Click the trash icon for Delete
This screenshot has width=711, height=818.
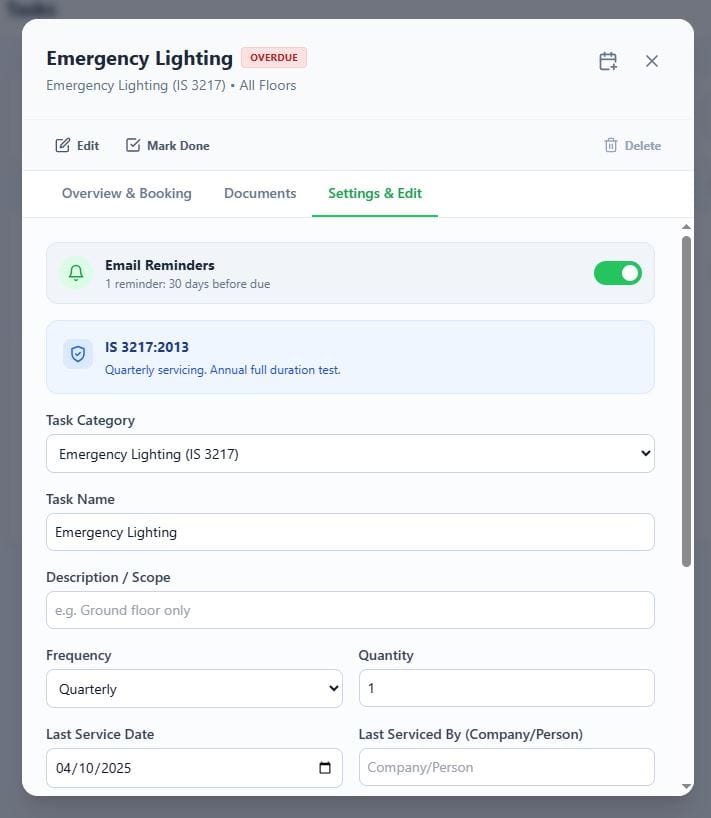(x=611, y=145)
